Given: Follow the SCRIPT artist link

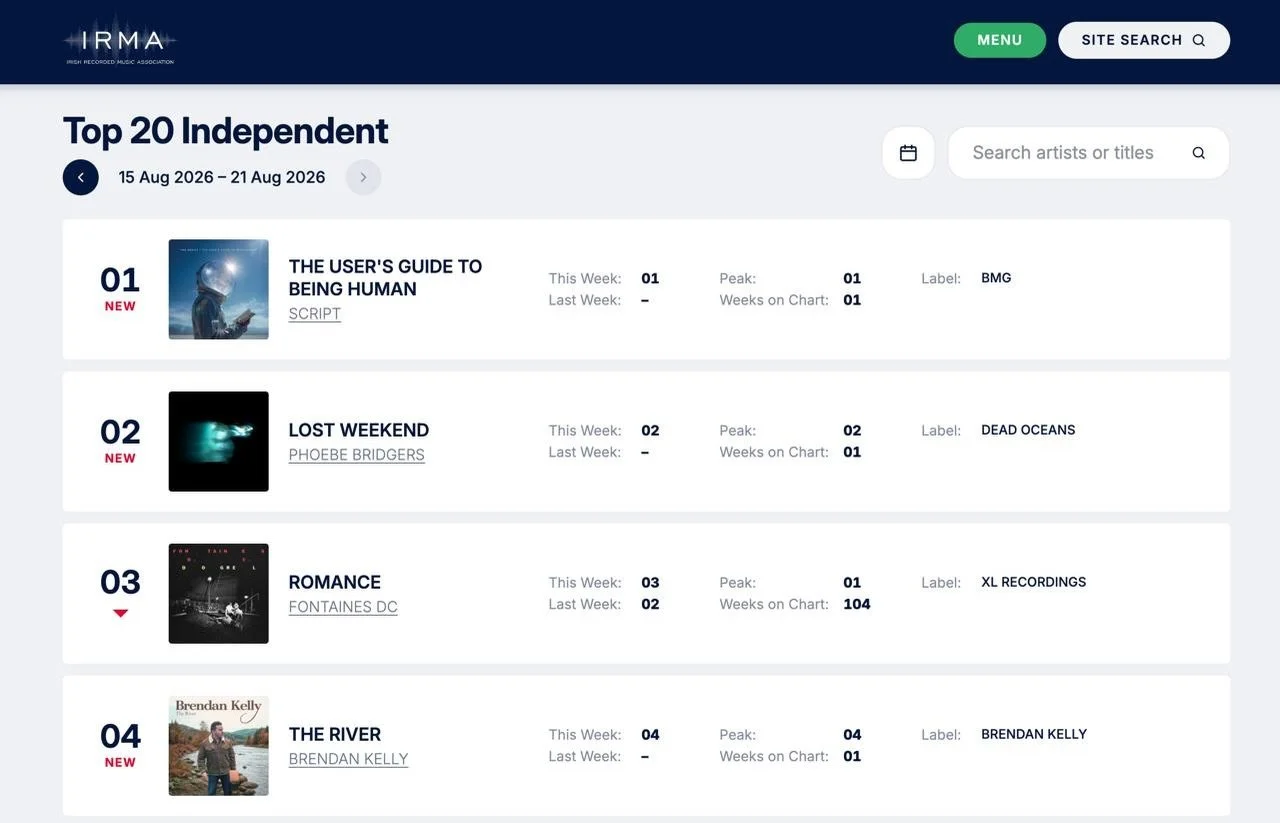Looking at the screenshot, I should [x=315, y=314].
